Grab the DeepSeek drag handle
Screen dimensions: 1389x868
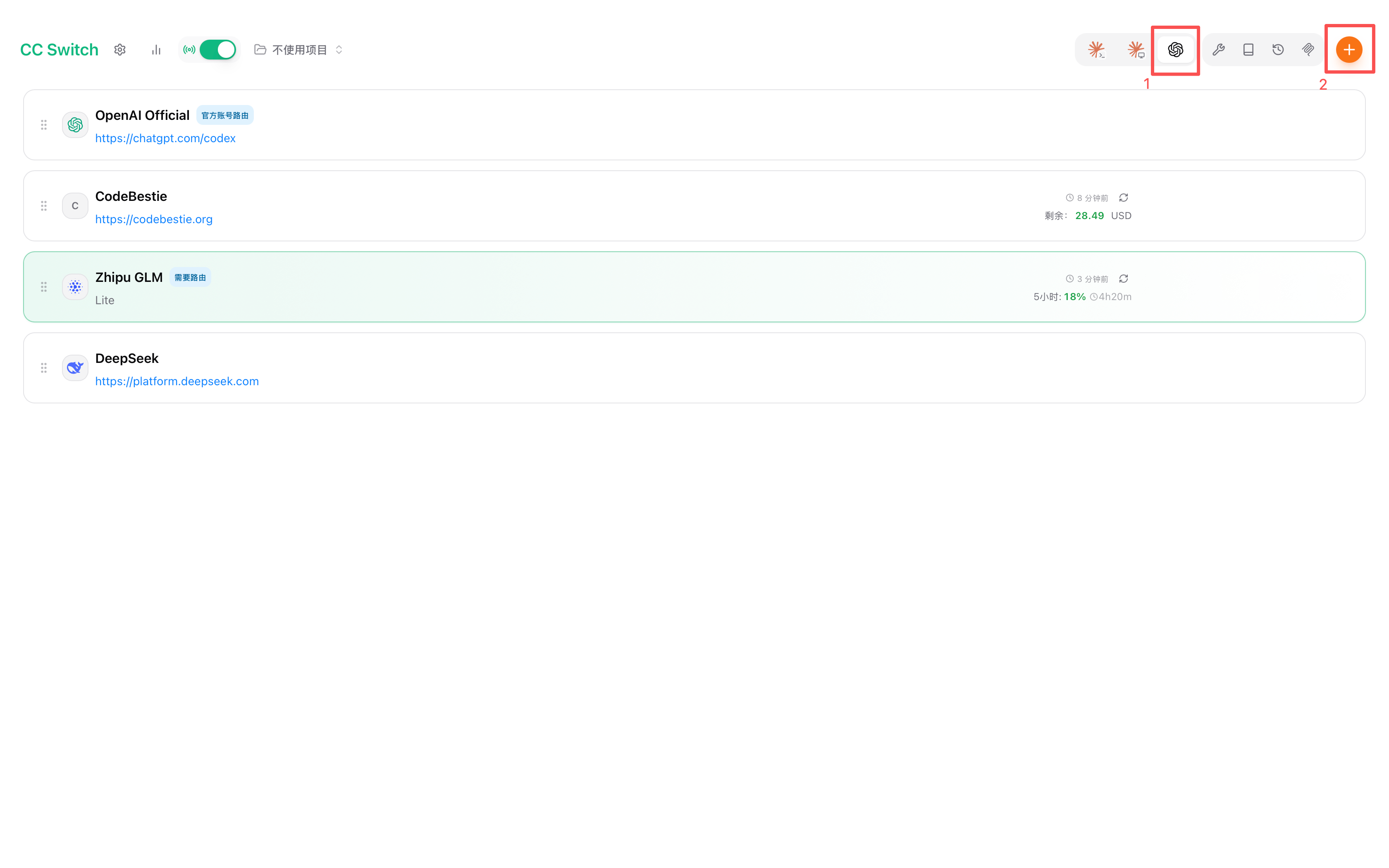[44, 367]
